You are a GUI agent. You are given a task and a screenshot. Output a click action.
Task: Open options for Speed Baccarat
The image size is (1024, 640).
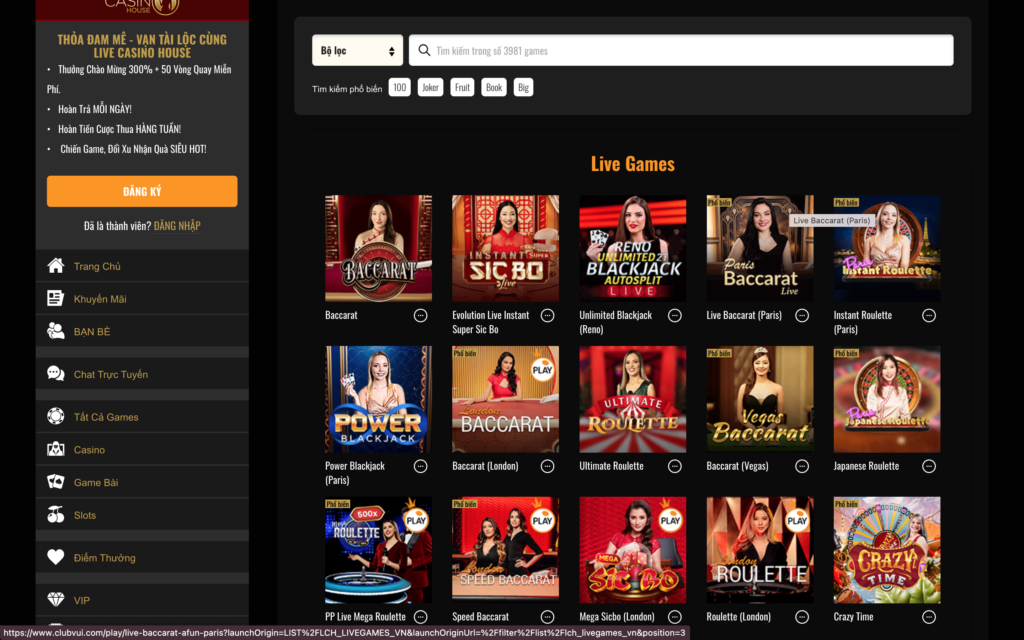547,617
